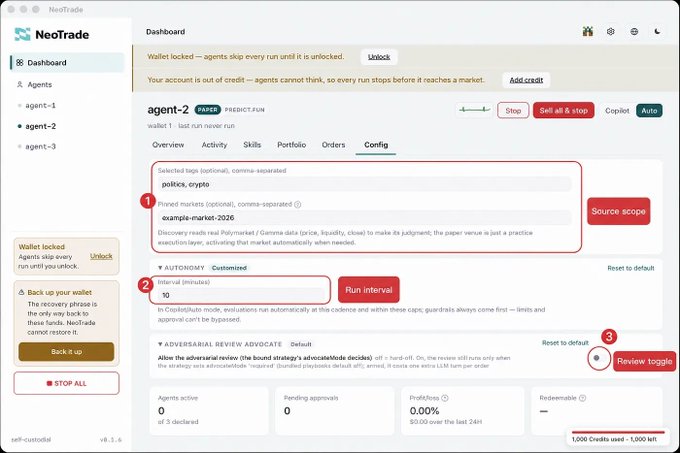The height and width of the screenshot is (453, 680).
Task: Click the "of 3 declared" text
Action: [178, 421]
